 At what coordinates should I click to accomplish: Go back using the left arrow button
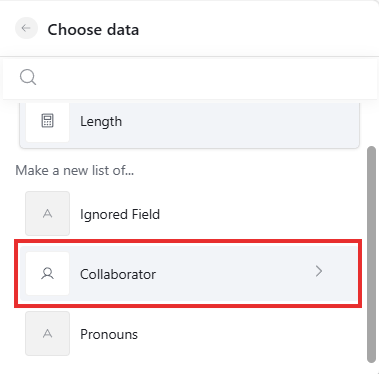tap(26, 28)
